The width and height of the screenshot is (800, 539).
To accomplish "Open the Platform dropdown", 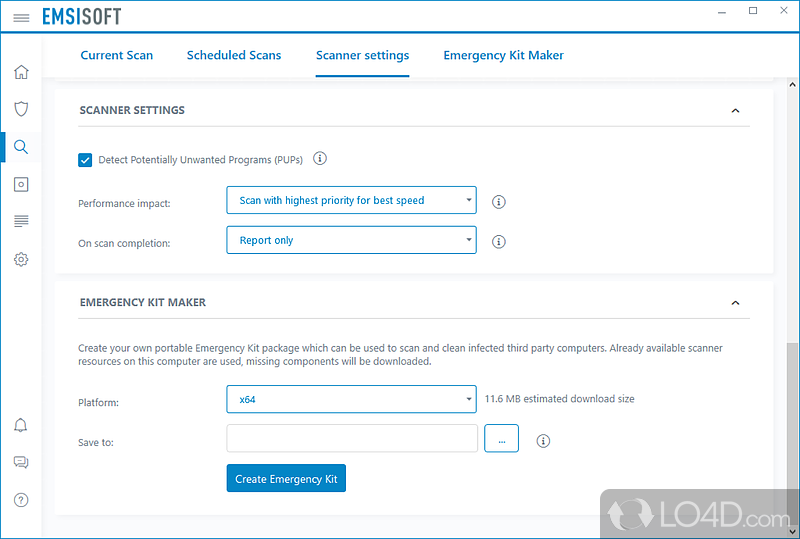I will [x=351, y=399].
